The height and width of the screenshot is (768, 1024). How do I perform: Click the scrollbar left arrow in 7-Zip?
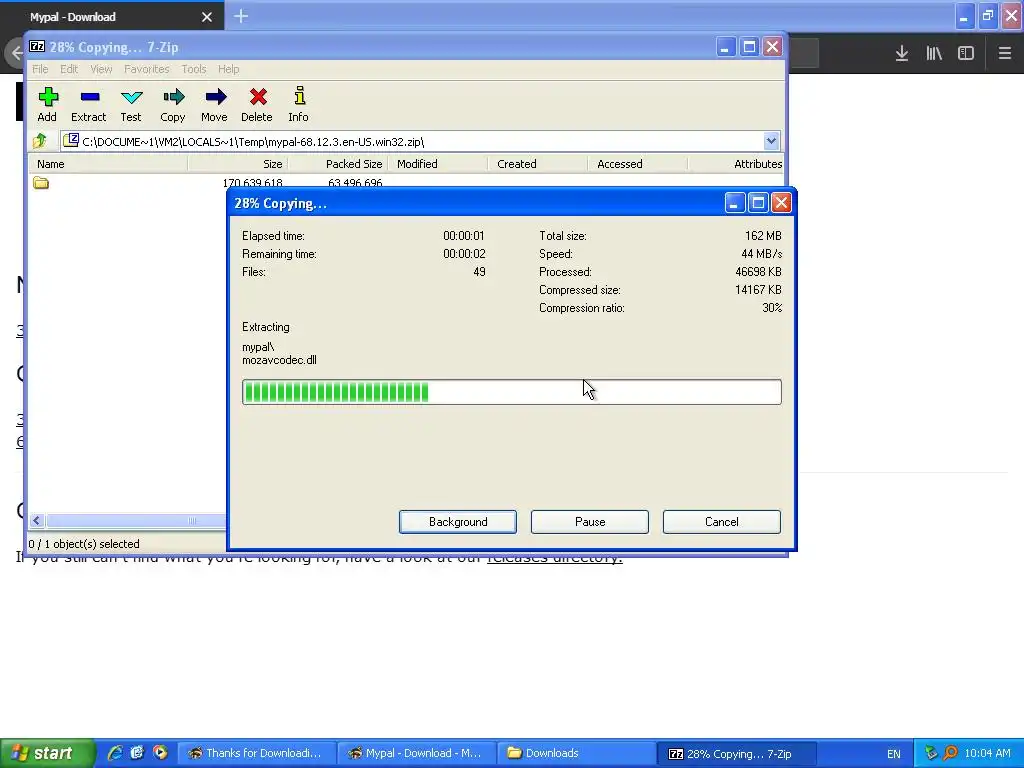pyautogui.click(x=37, y=520)
